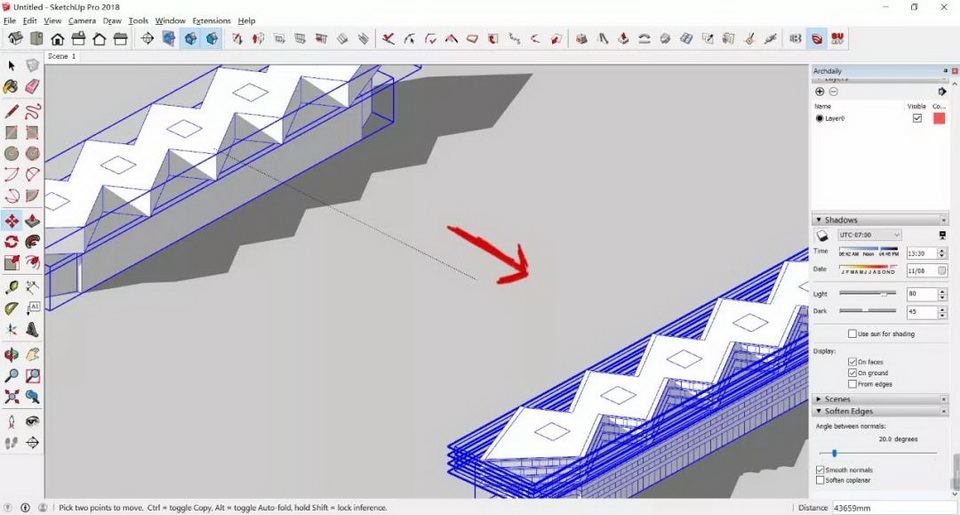Select the arrow Select tool
The height and width of the screenshot is (515, 960).
click(11, 66)
